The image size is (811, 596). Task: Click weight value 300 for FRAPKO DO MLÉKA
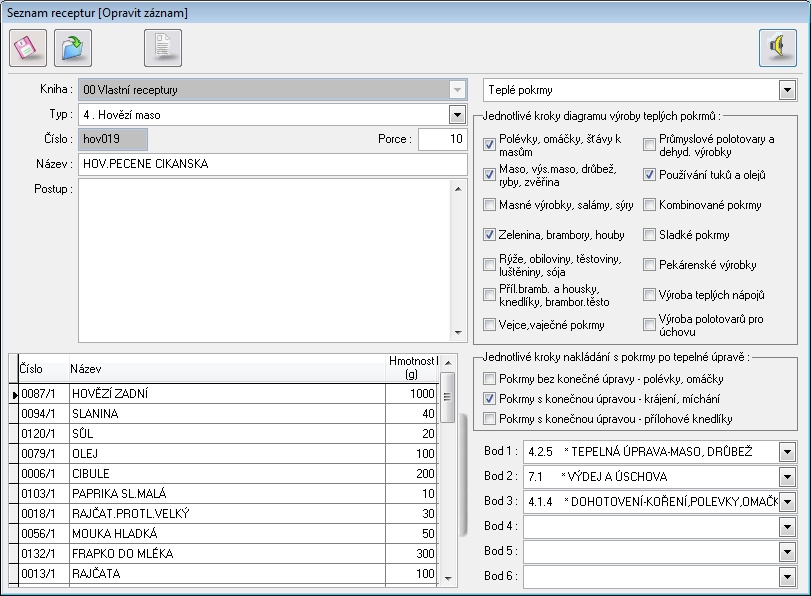[x=412, y=554]
